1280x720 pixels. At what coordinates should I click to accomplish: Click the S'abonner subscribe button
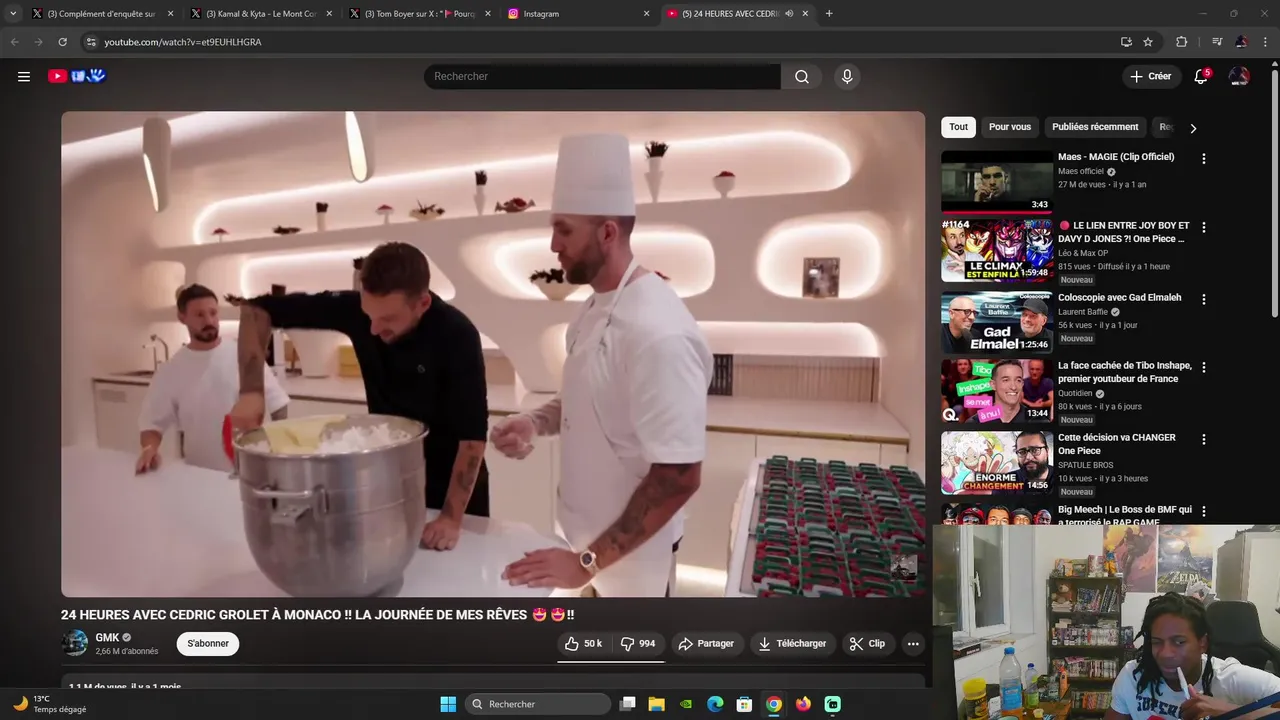pos(208,643)
